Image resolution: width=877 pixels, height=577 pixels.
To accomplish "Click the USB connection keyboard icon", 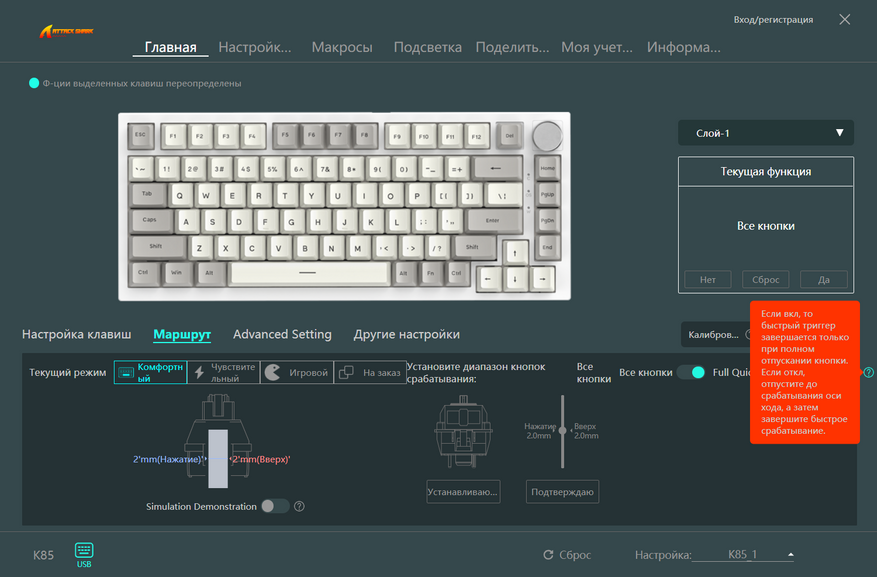I will point(84,550).
